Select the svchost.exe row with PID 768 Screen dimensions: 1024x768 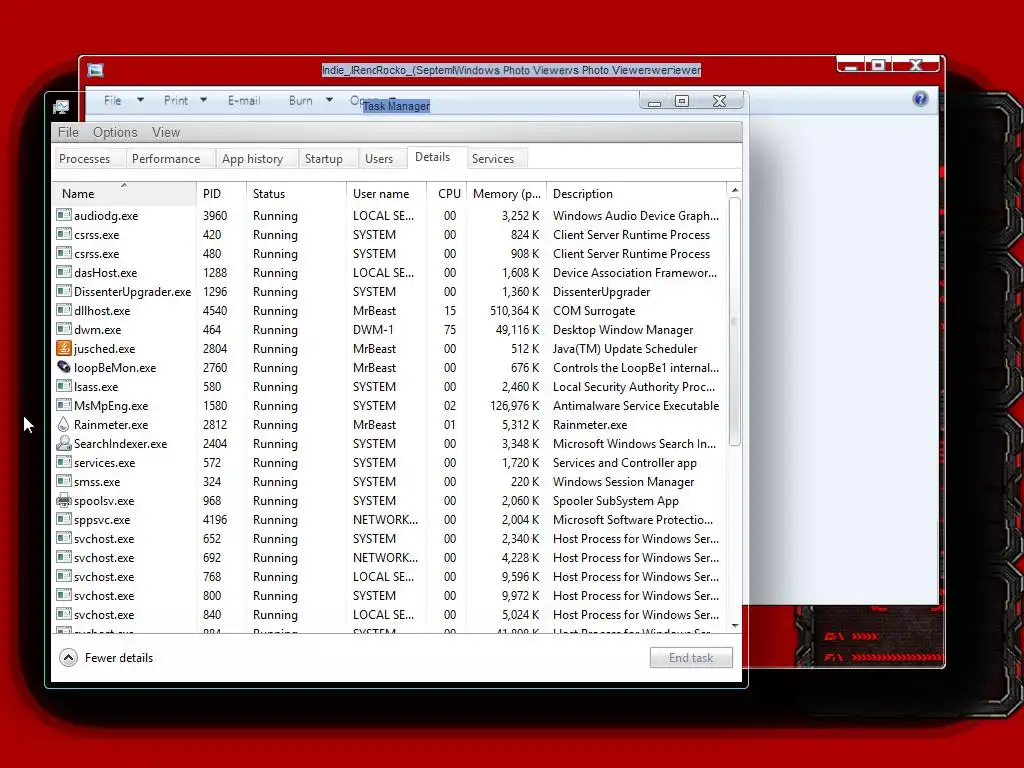pyautogui.click(x=389, y=577)
